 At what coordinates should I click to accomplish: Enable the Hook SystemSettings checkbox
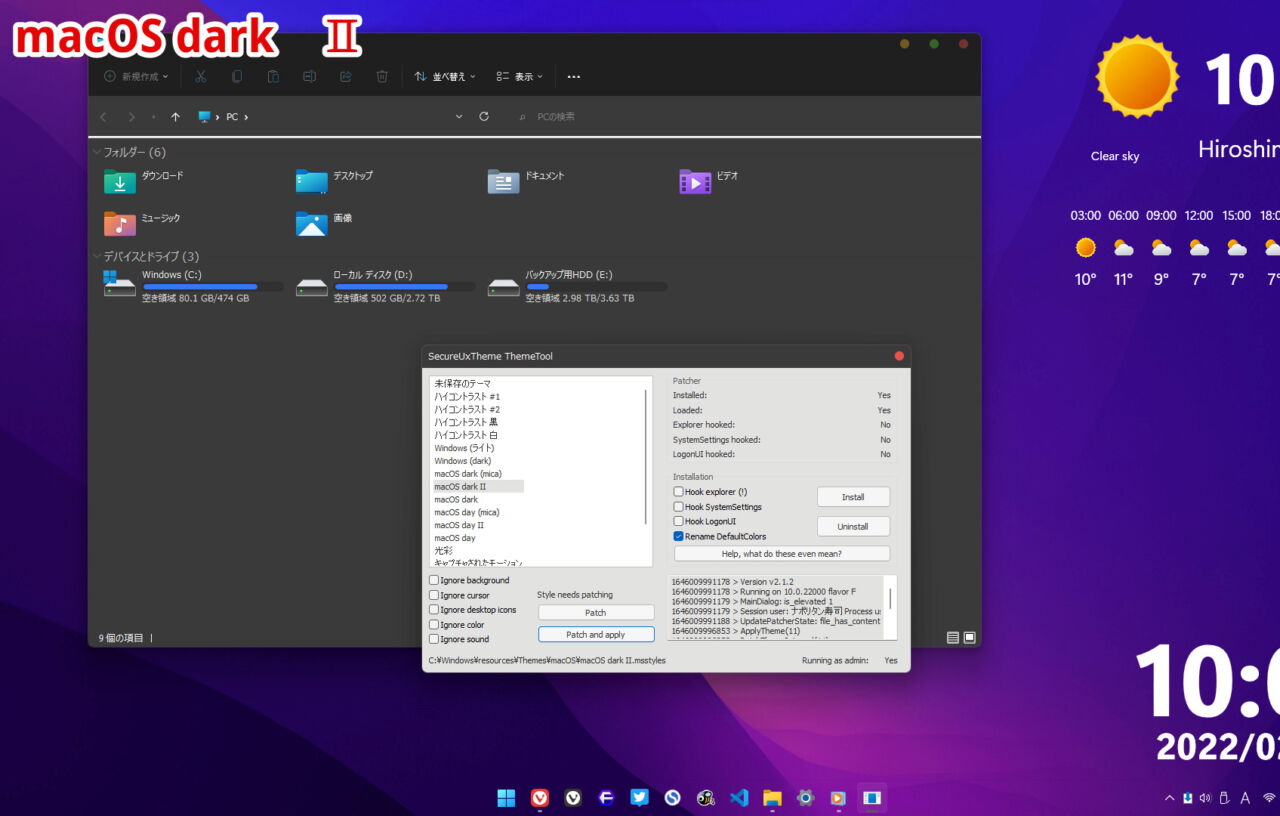tap(678, 507)
